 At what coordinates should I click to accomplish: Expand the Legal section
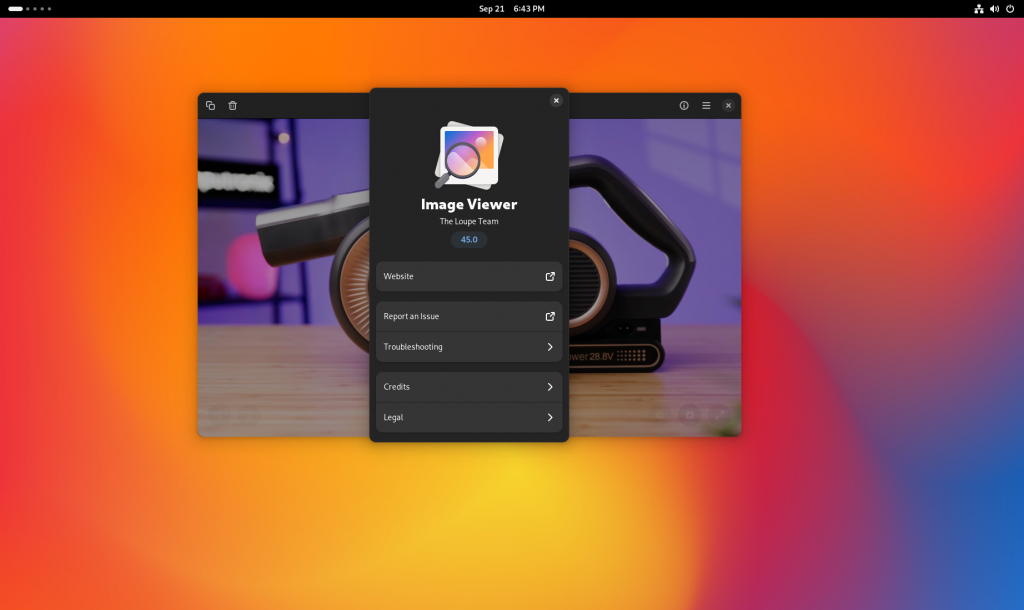point(468,417)
